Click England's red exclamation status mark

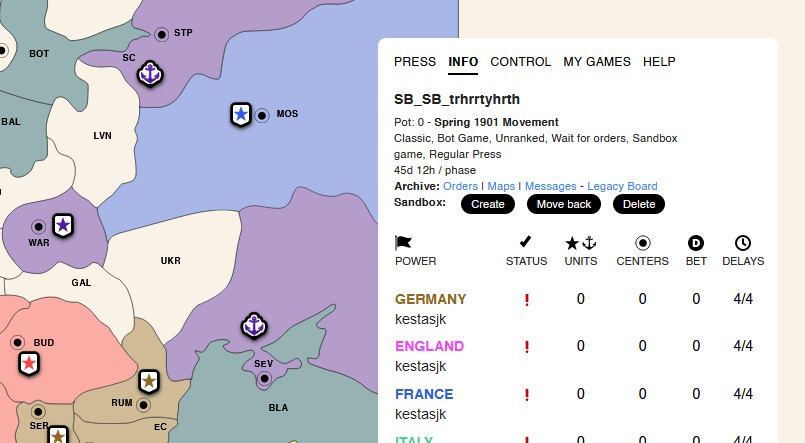tap(527, 347)
